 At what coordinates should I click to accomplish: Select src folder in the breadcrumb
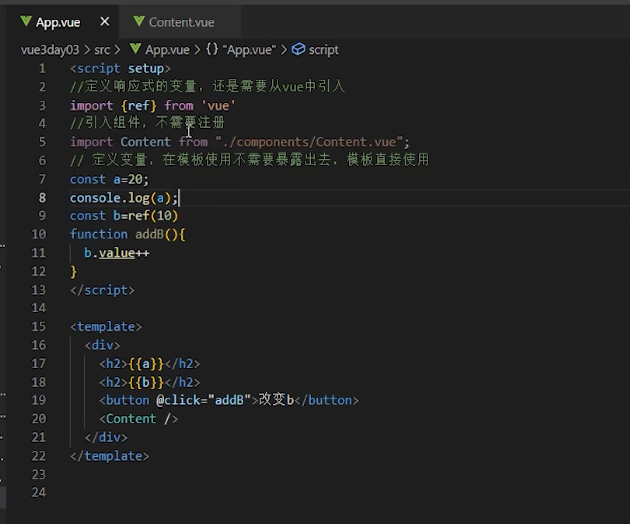tap(102, 50)
